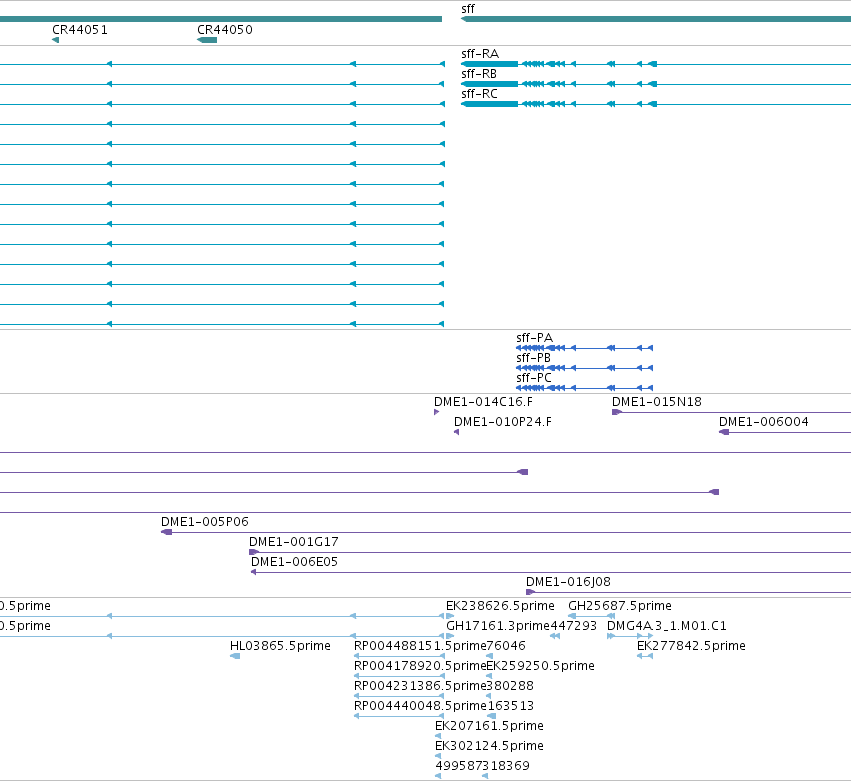Open the sff-RA transcript label
Image resolution: width=851 pixels, height=781 pixels.
(480, 54)
